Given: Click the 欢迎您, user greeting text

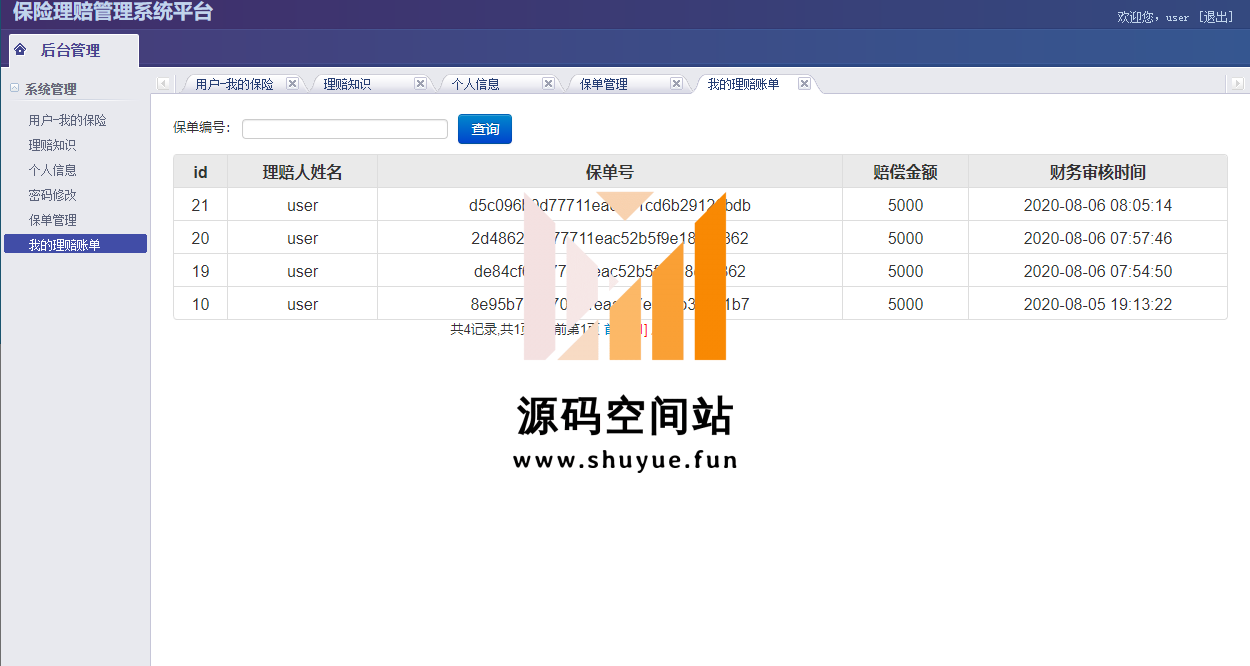Looking at the screenshot, I should pos(1153,17).
